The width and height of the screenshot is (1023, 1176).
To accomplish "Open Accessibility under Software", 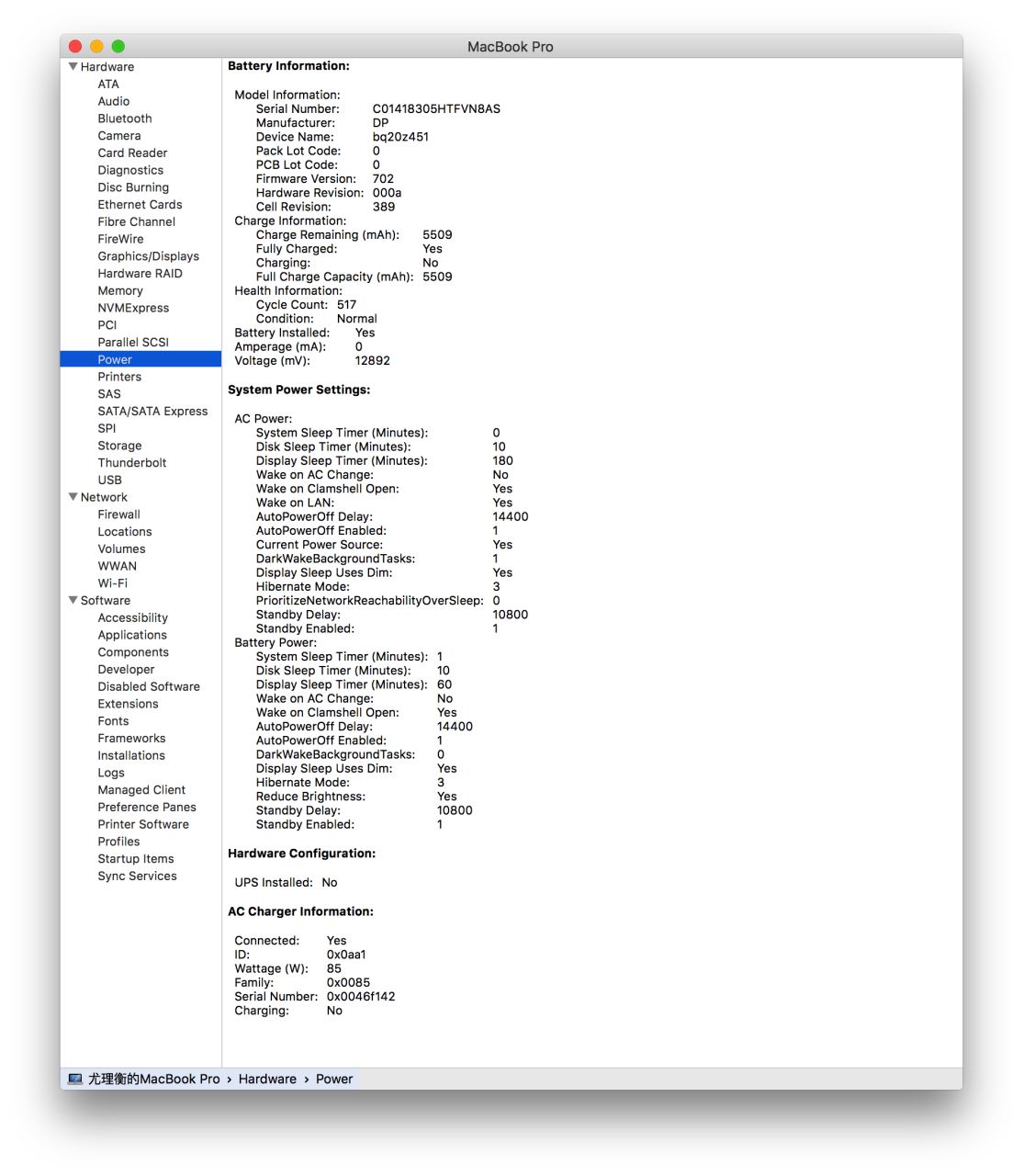I will tap(133, 617).
